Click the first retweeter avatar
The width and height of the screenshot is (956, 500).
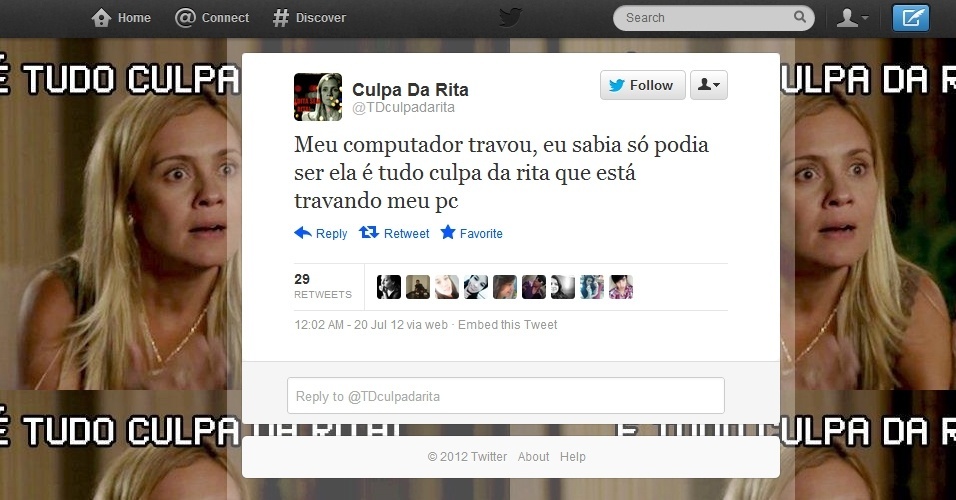click(x=388, y=287)
